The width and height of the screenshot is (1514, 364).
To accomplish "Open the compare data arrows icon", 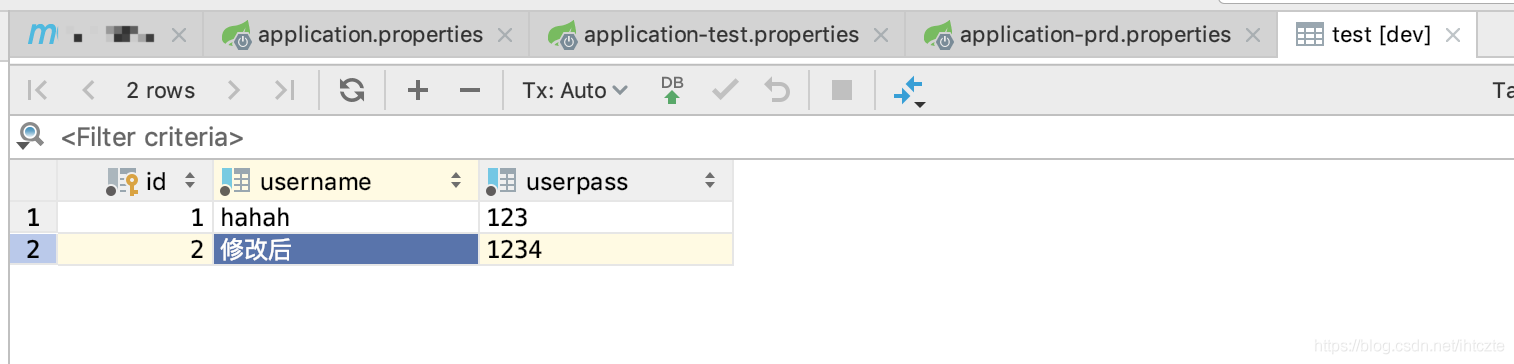I will [909, 91].
